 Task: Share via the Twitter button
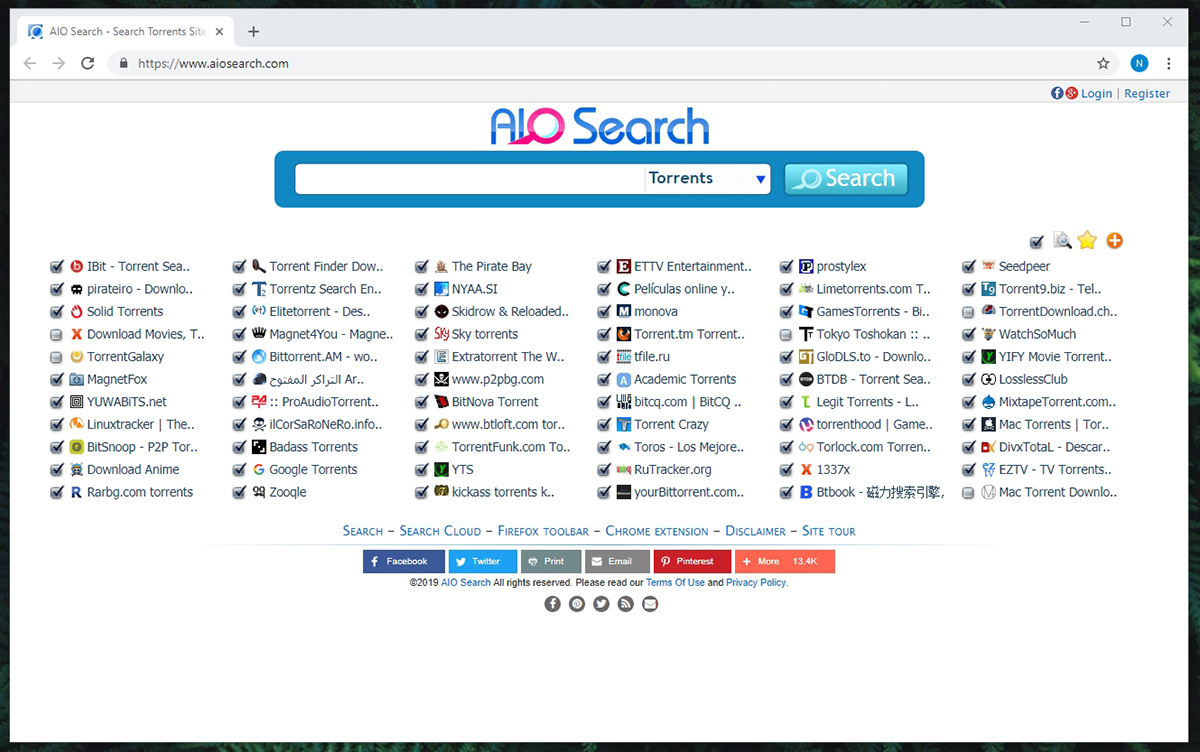tap(483, 561)
